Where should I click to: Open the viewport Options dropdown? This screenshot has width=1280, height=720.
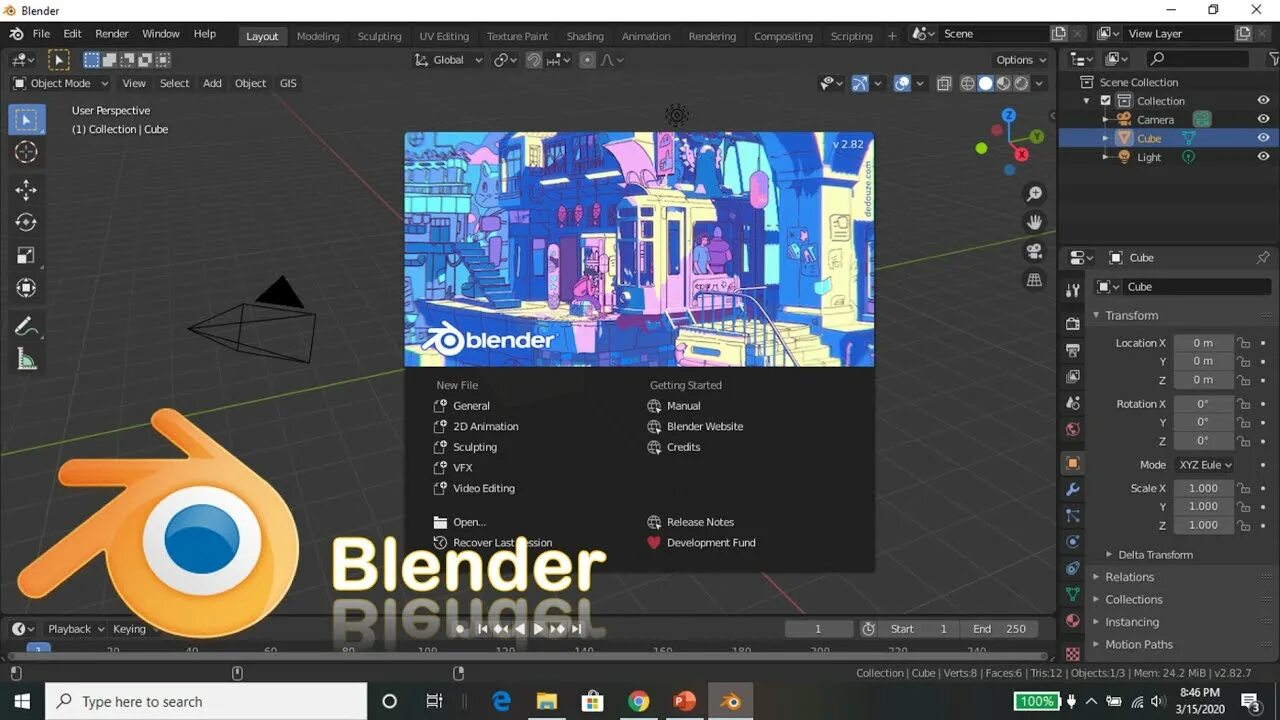(1022, 60)
